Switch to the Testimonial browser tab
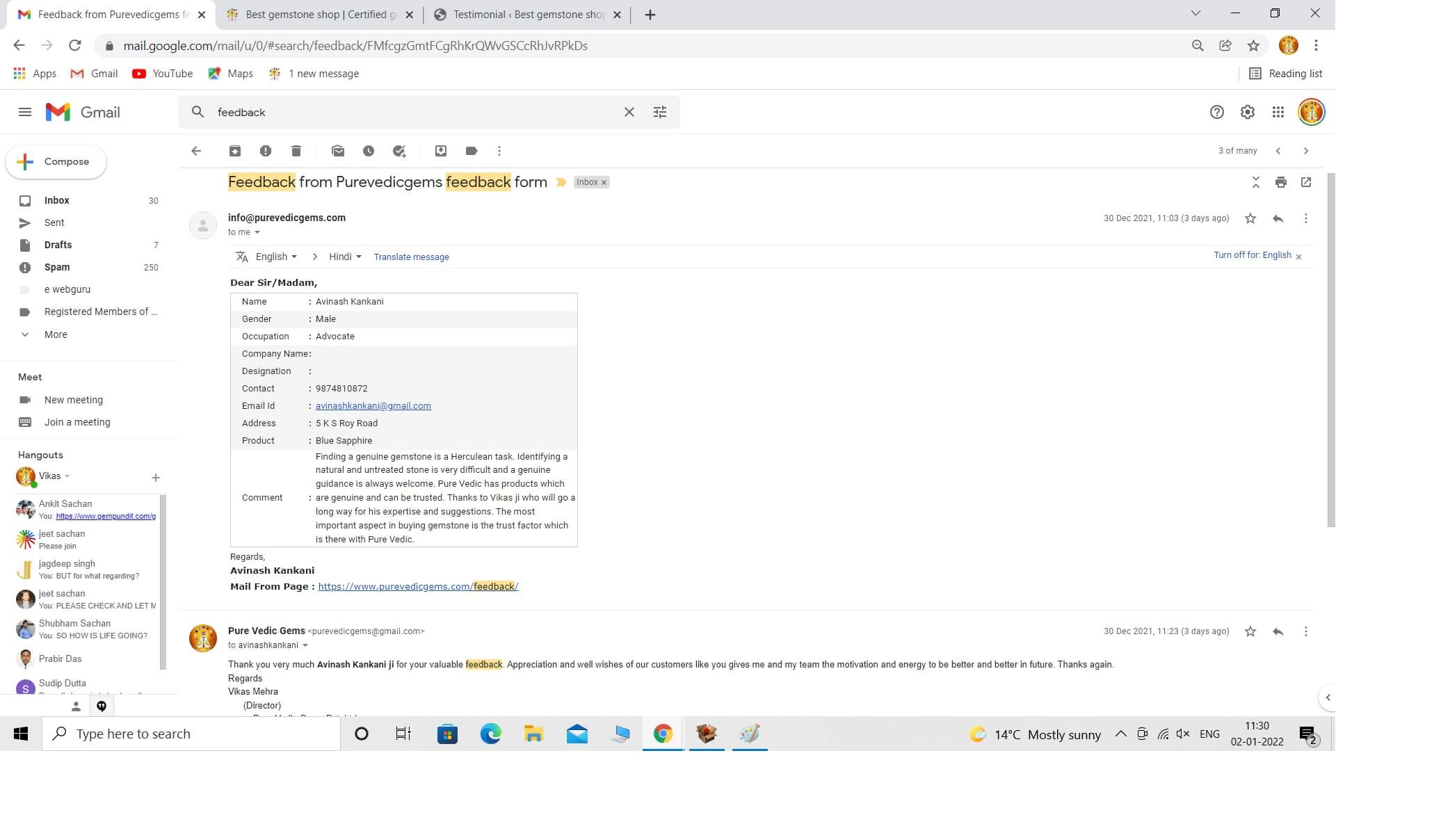The image size is (1441, 840). (x=527, y=15)
